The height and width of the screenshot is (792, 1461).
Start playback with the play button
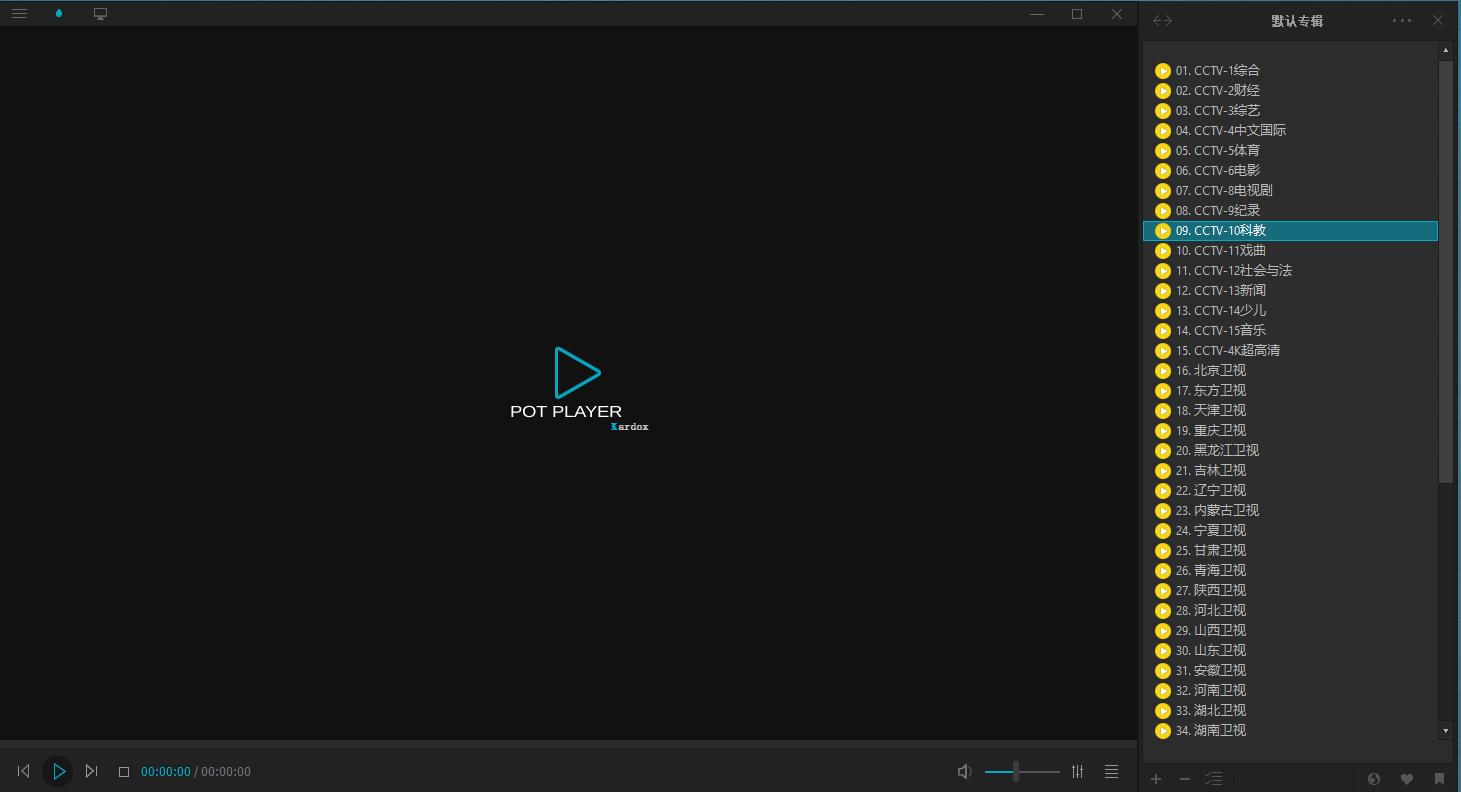[58, 771]
